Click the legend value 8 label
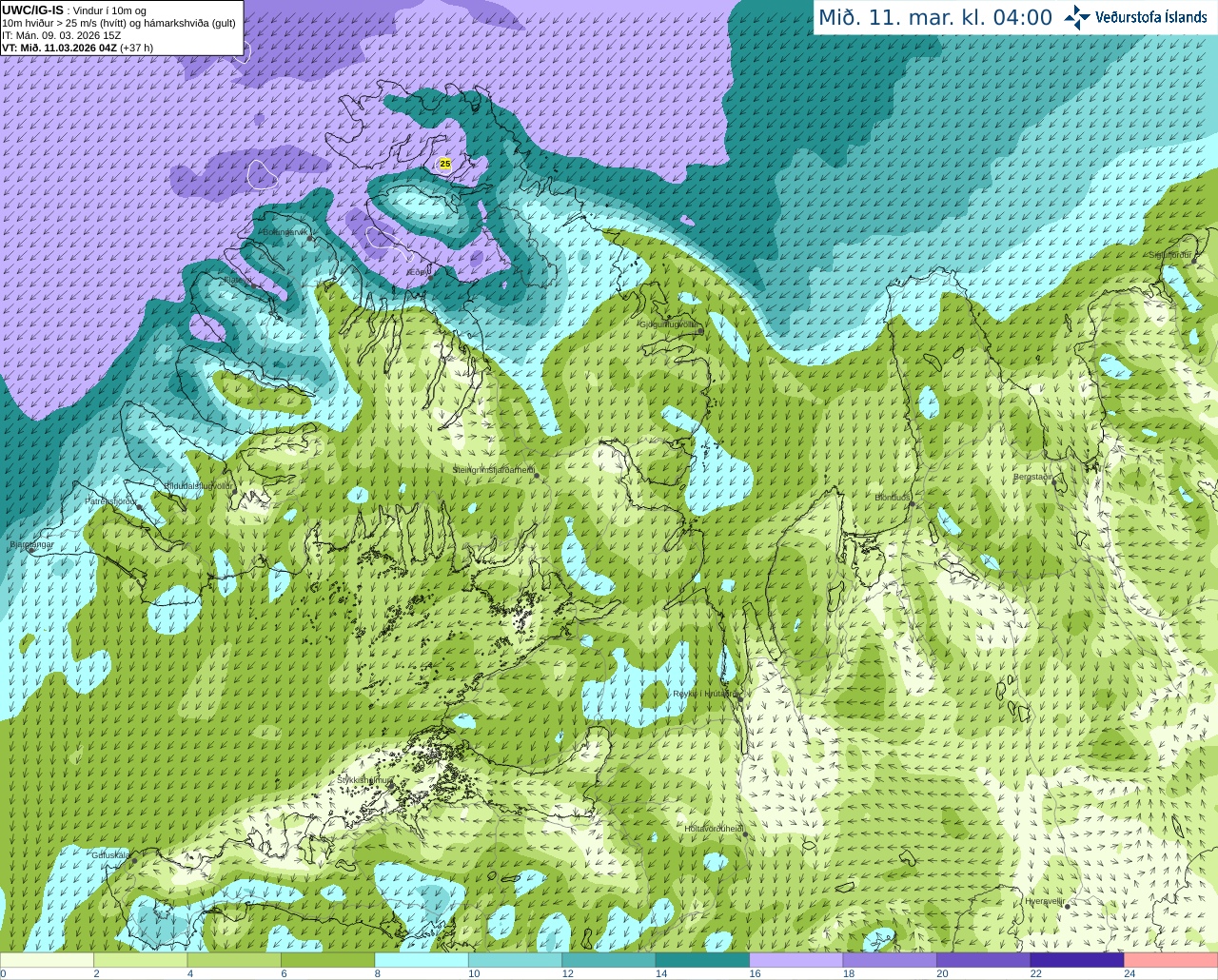The image size is (1218, 980). pos(378,973)
